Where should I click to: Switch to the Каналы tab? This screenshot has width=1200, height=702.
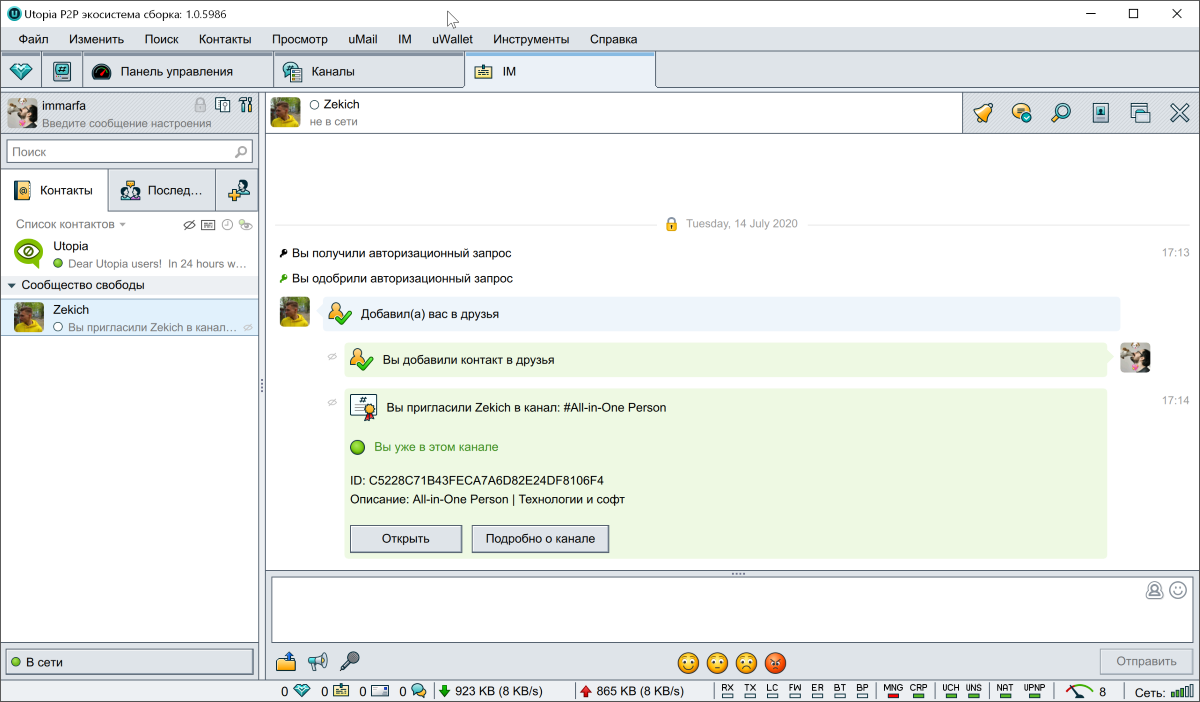coord(369,72)
